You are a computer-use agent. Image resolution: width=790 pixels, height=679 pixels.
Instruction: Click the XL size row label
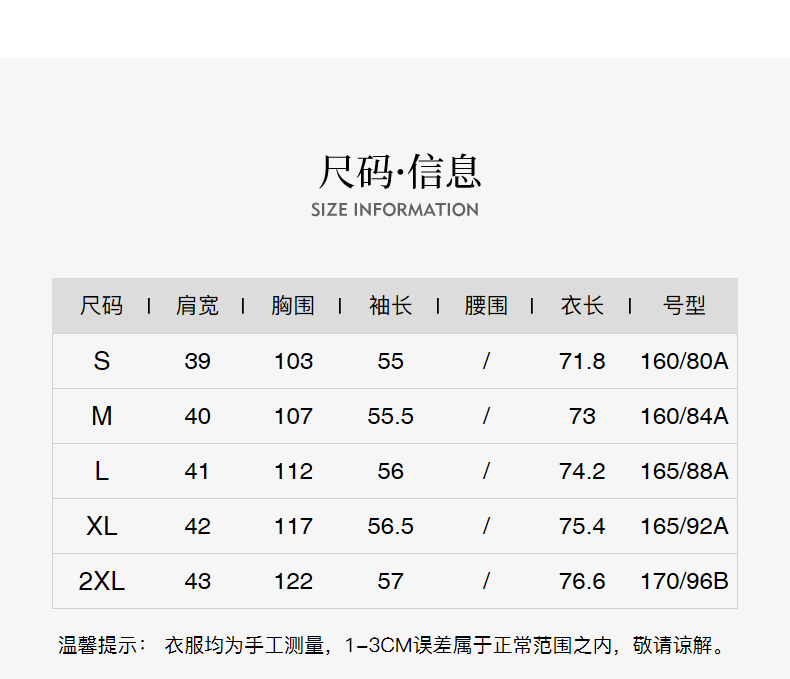tap(101, 526)
